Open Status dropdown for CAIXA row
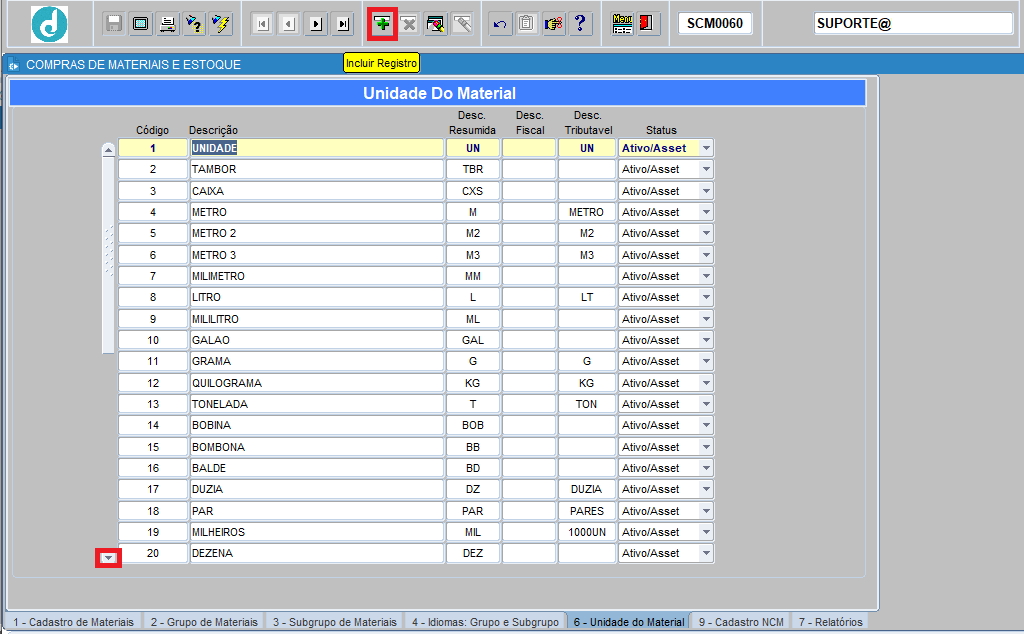Image resolution: width=1024 pixels, height=634 pixels. [x=706, y=191]
